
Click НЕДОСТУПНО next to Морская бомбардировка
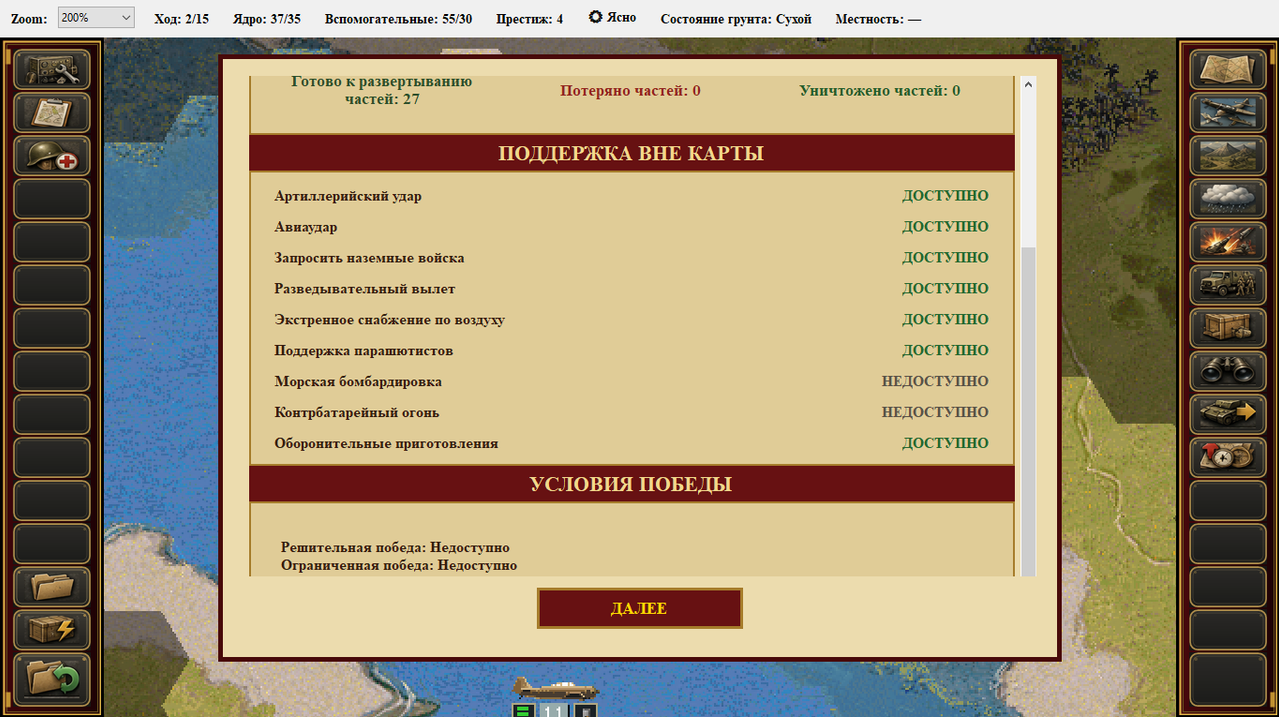click(x=935, y=381)
